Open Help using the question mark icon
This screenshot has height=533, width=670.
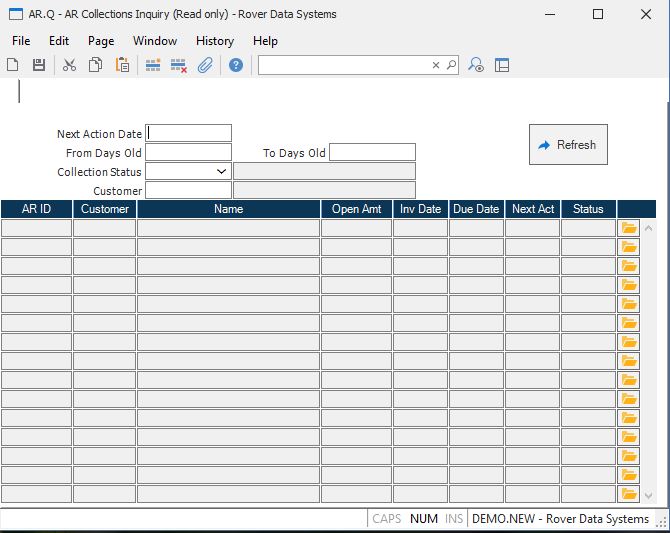point(236,65)
